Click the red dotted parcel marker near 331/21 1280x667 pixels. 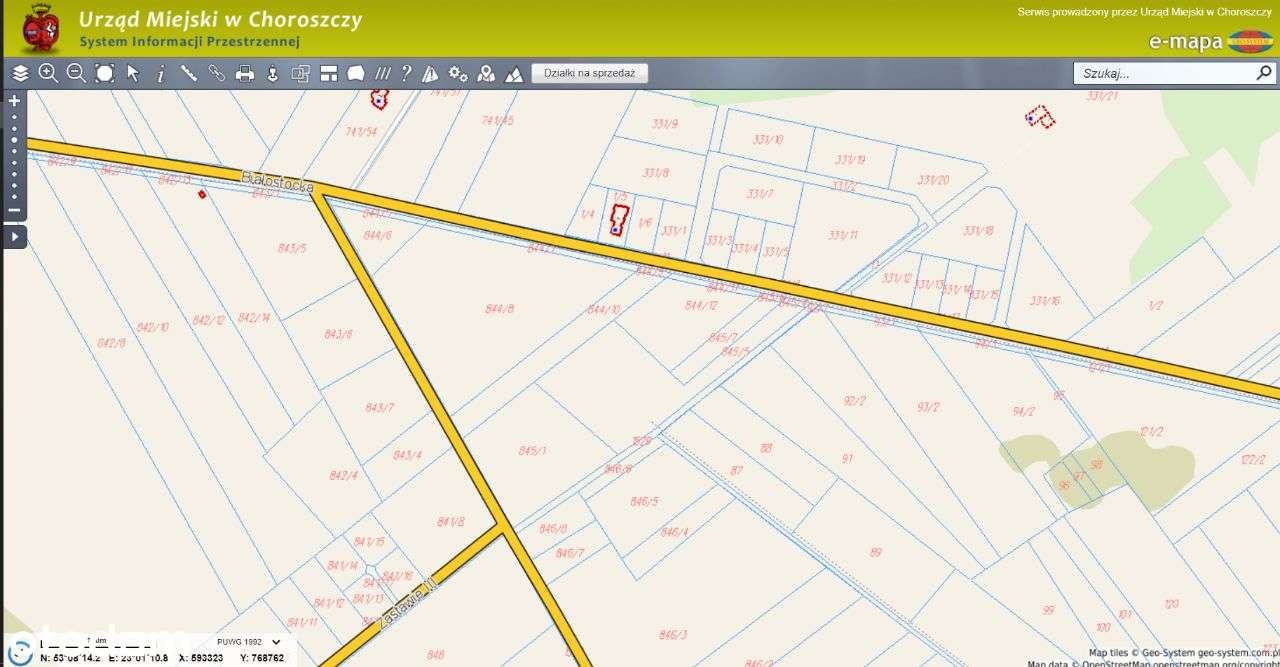coord(1040,117)
